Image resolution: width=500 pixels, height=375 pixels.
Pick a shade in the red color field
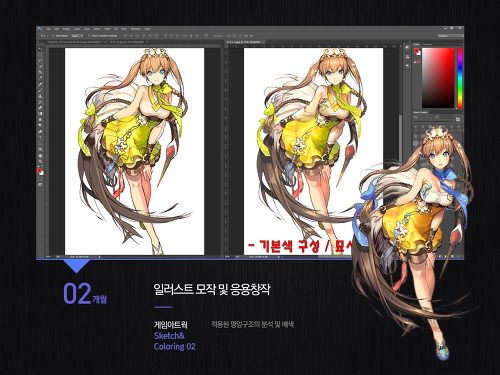click(438, 78)
